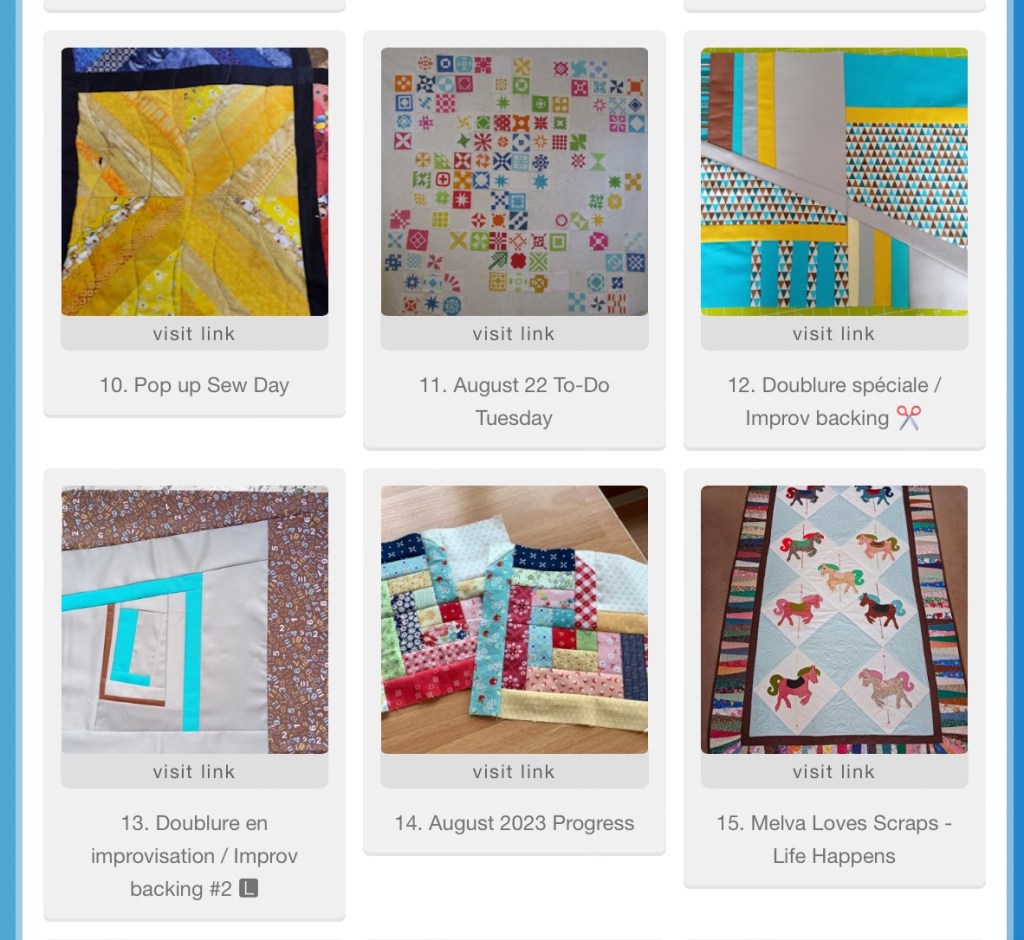Open the 11. August 22 To-Do Tuesday title
The height and width of the screenshot is (940, 1024).
514,401
